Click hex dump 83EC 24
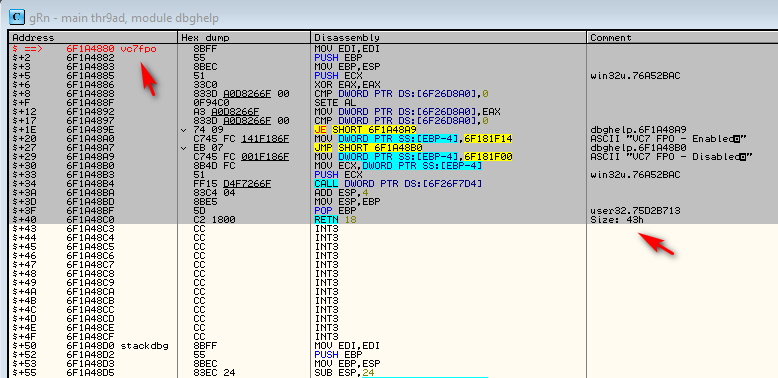The height and width of the screenshot is (378, 778). 214,372
